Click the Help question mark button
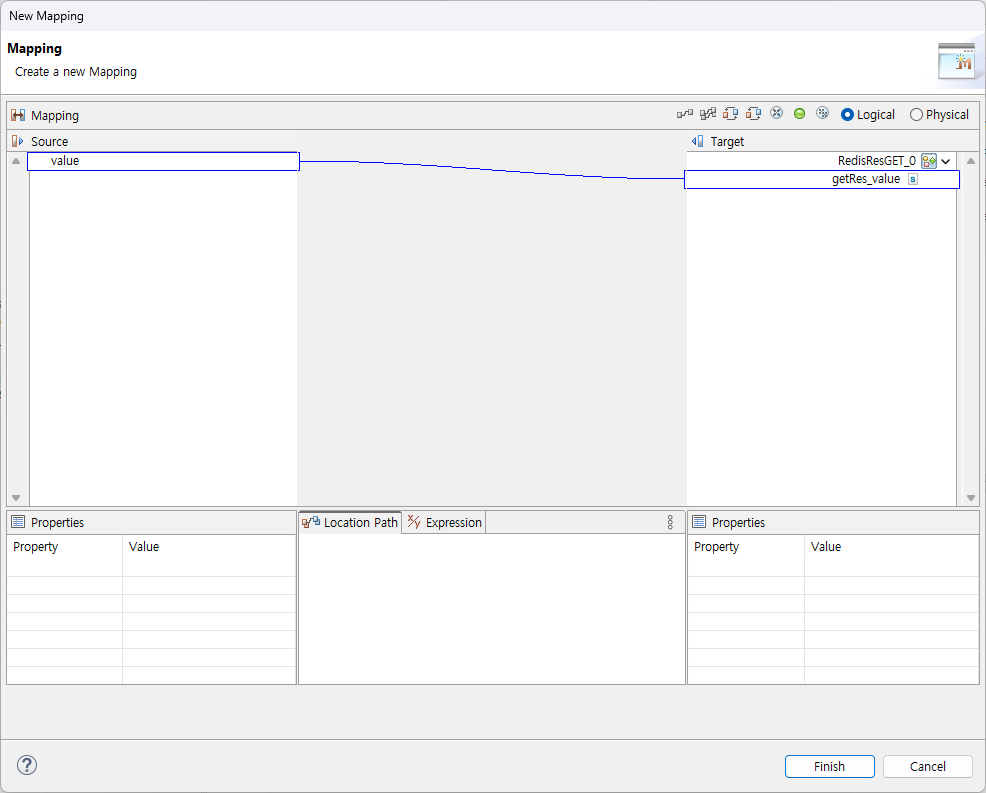Screen dimensions: 986x793 [26, 765]
